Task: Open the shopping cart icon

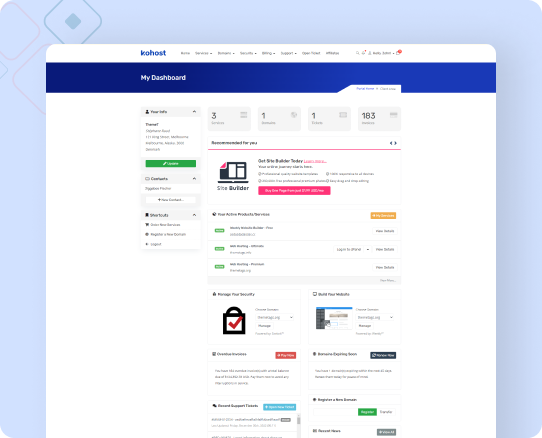Action: point(399,53)
